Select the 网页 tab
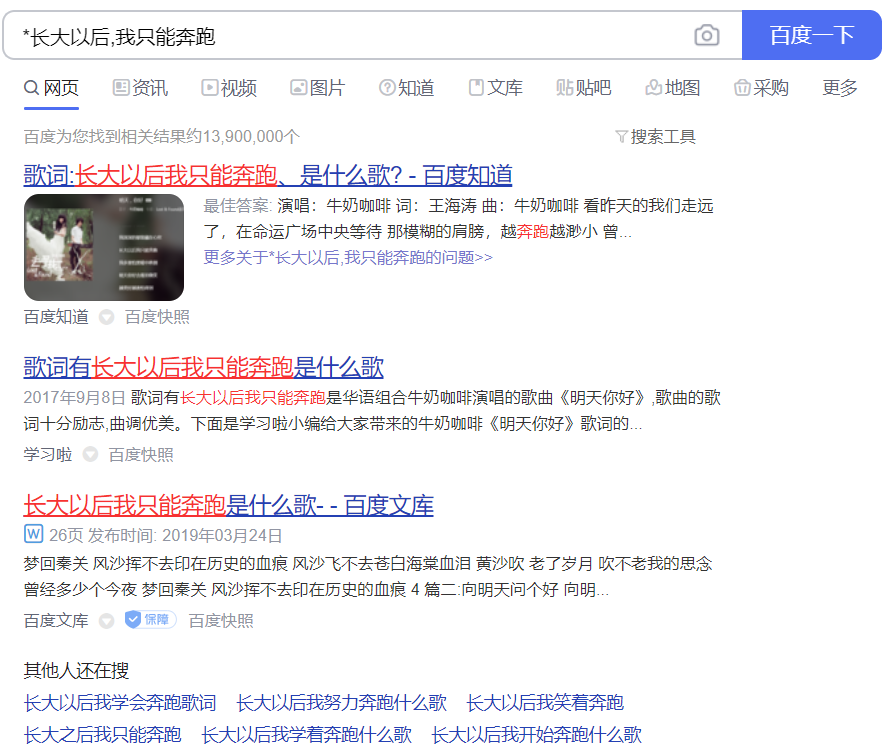 tap(51, 88)
